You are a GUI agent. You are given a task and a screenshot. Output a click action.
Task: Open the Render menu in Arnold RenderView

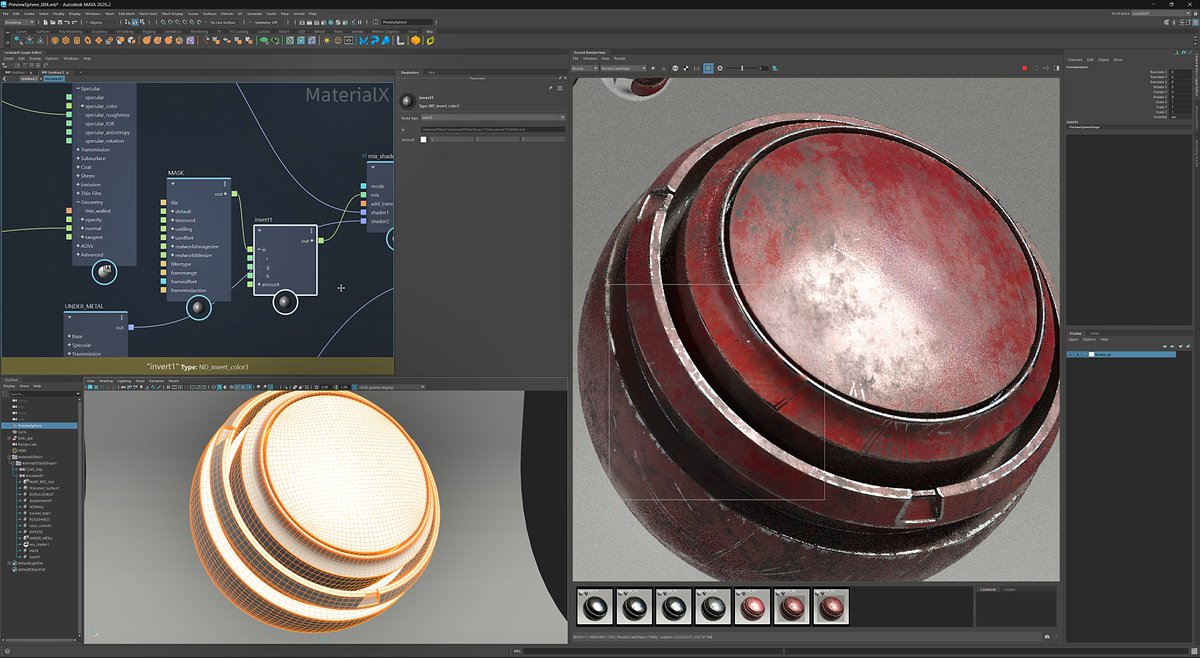[x=620, y=58]
